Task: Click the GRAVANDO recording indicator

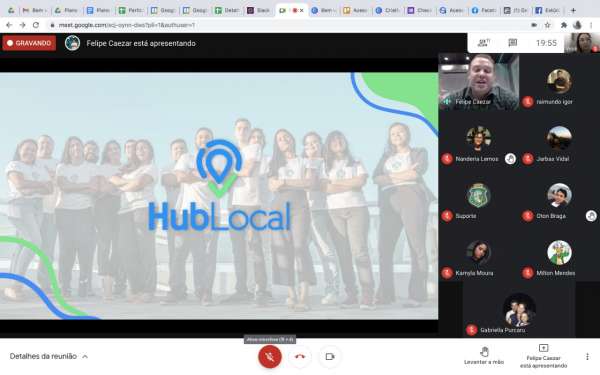Action: pyautogui.click(x=29, y=43)
